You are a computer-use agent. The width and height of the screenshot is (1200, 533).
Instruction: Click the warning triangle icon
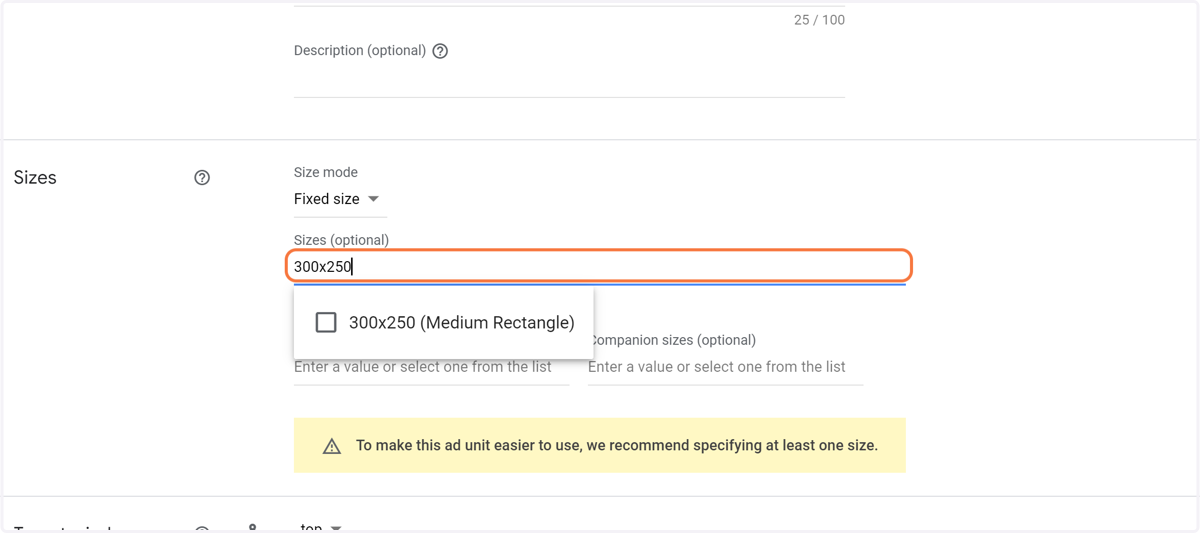click(x=332, y=446)
